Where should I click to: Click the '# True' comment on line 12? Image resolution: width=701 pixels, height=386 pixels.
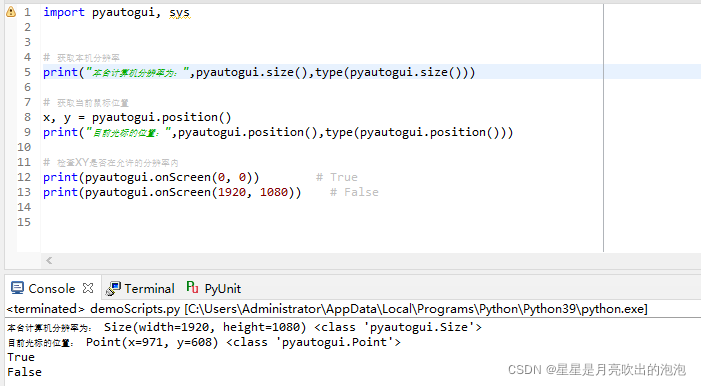(337, 177)
